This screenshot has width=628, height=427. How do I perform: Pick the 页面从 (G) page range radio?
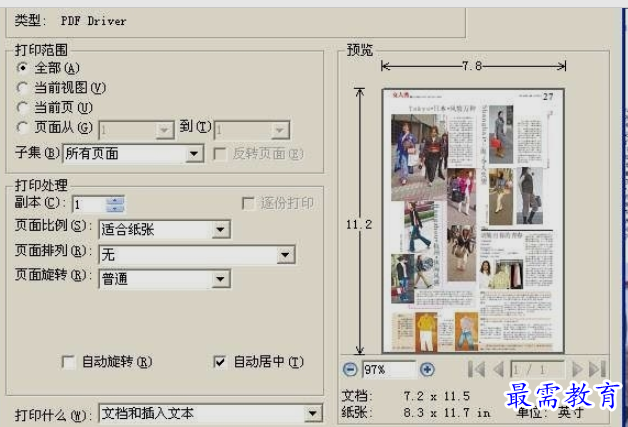pos(22,127)
